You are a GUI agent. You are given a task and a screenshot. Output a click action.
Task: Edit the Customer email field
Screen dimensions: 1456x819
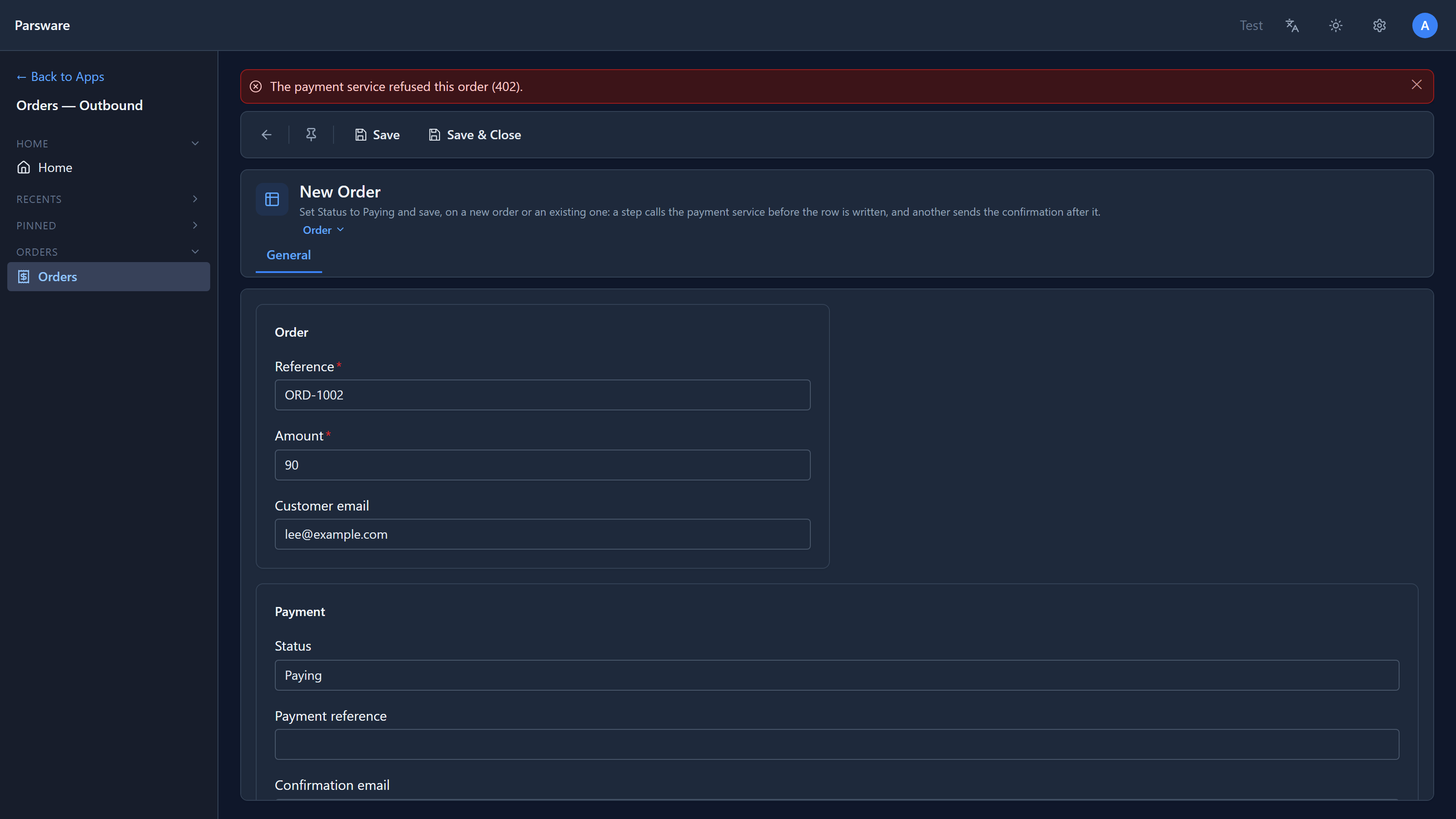coord(542,534)
